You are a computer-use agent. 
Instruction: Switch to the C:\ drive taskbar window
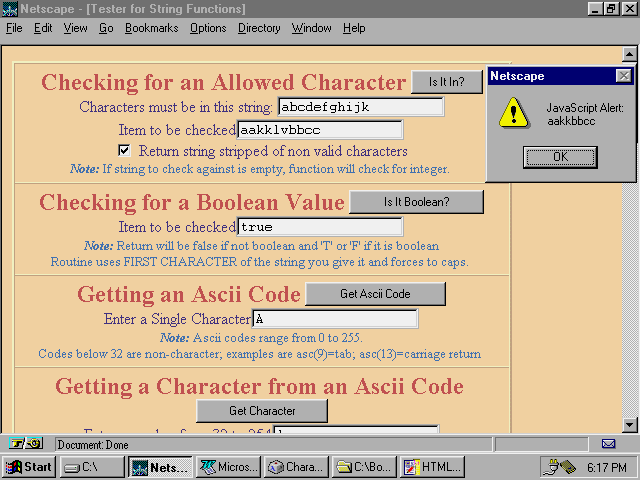tap(92, 467)
